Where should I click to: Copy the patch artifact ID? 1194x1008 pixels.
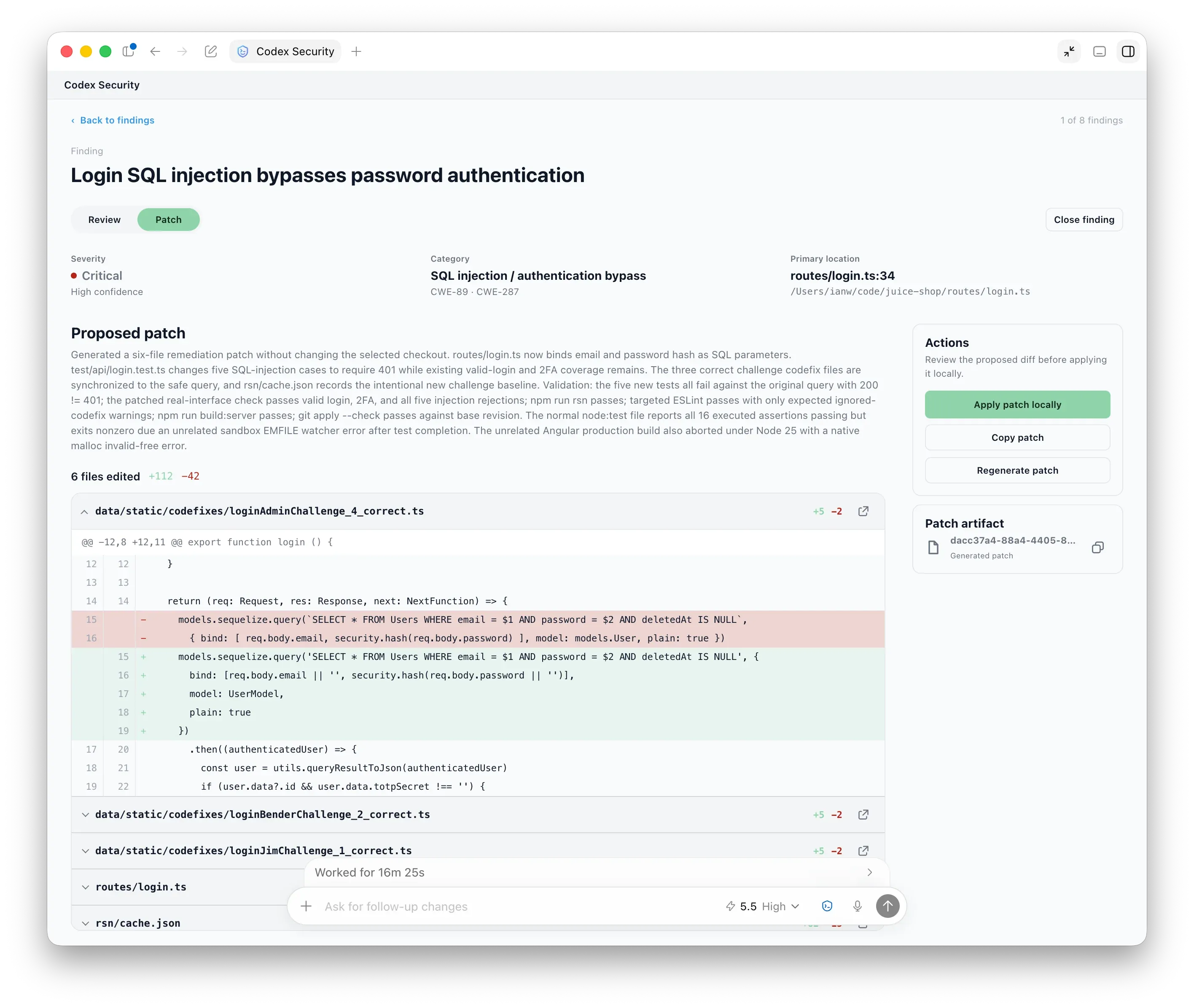point(1097,547)
